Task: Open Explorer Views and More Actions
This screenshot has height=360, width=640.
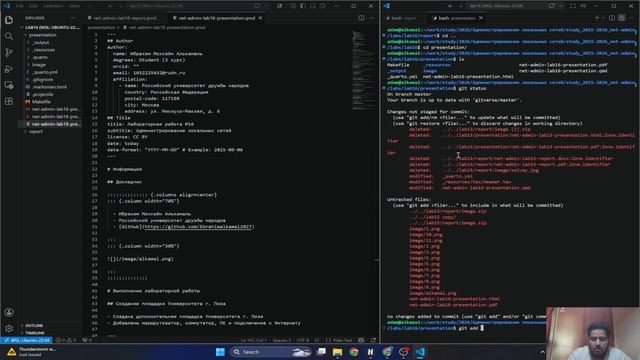Action: (x=73, y=18)
